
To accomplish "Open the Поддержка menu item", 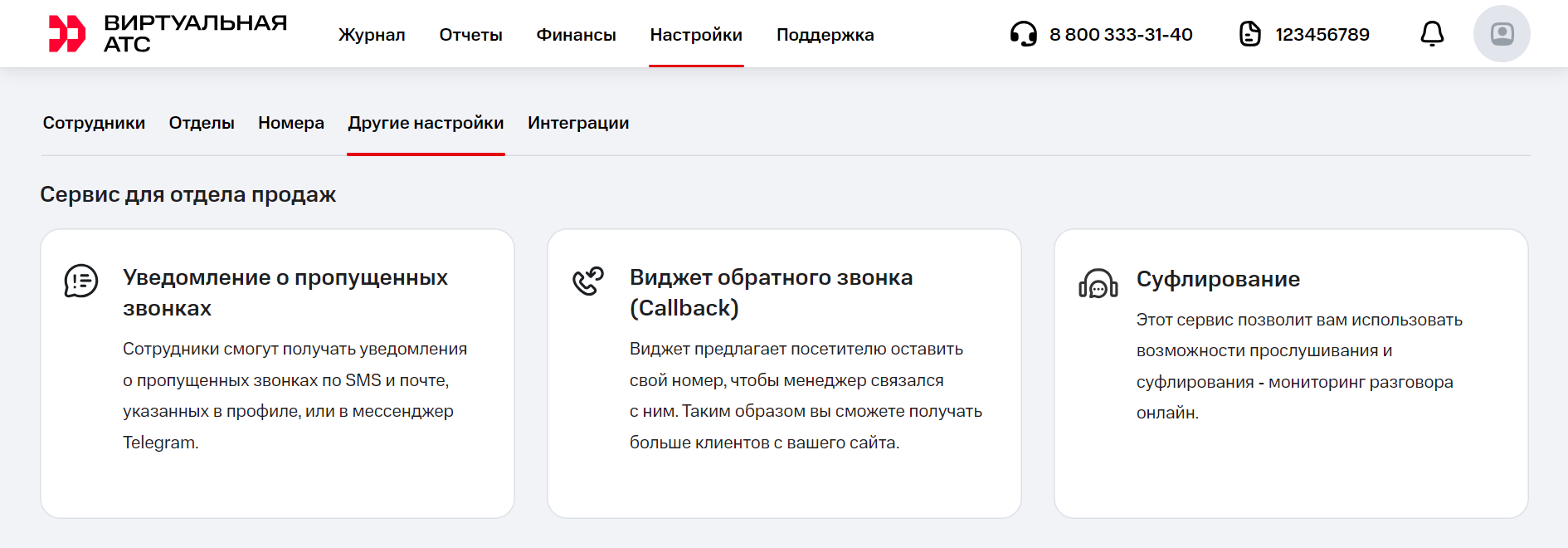I will (x=825, y=35).
